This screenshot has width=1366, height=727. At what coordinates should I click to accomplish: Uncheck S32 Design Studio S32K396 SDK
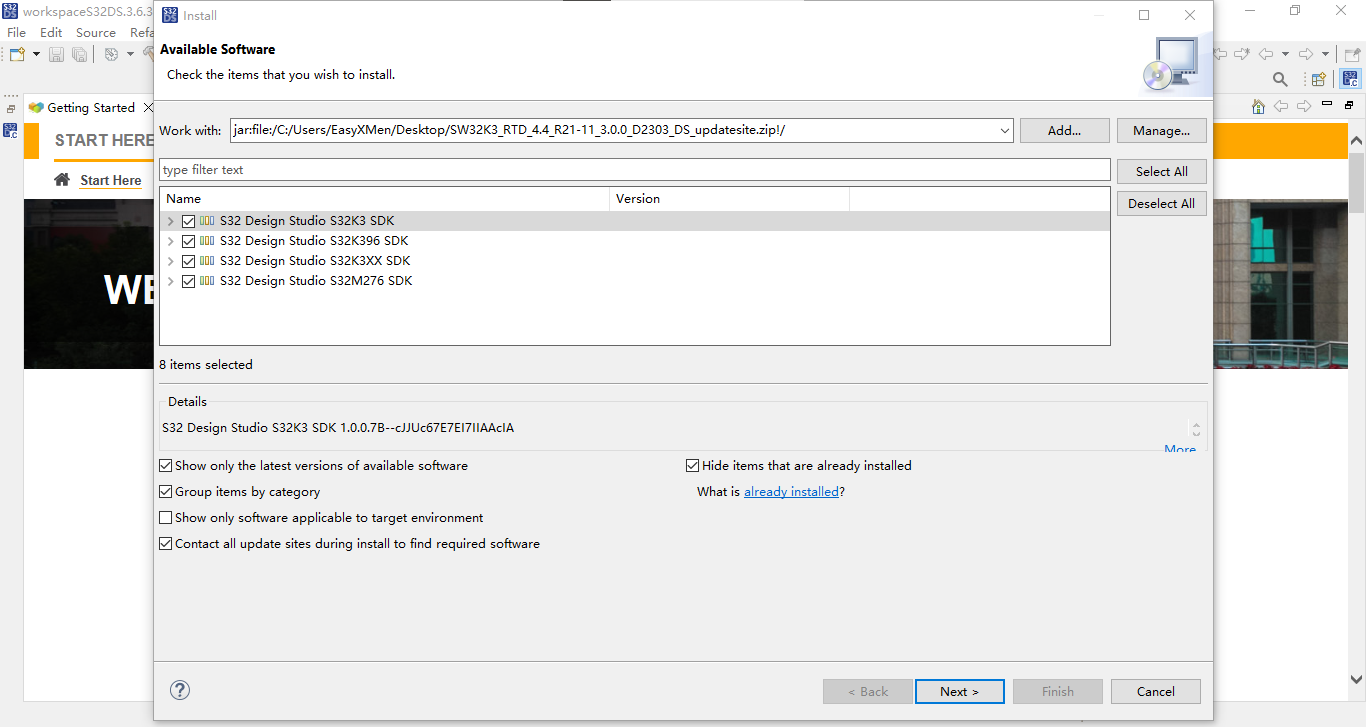tap(188, 241)
